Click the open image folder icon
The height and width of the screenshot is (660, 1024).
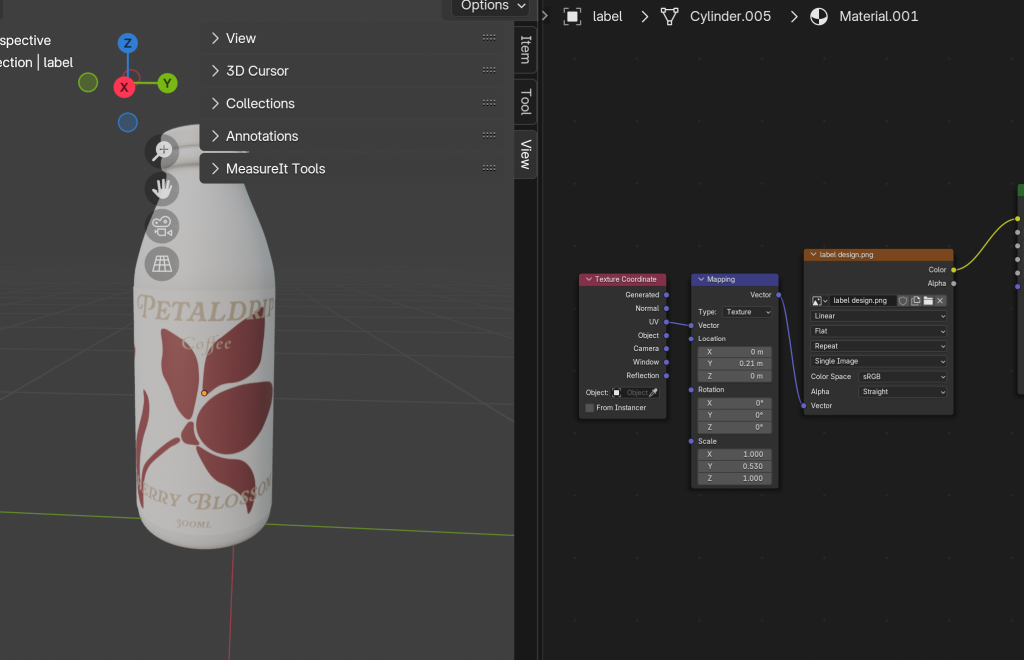[x=928, y=300]
